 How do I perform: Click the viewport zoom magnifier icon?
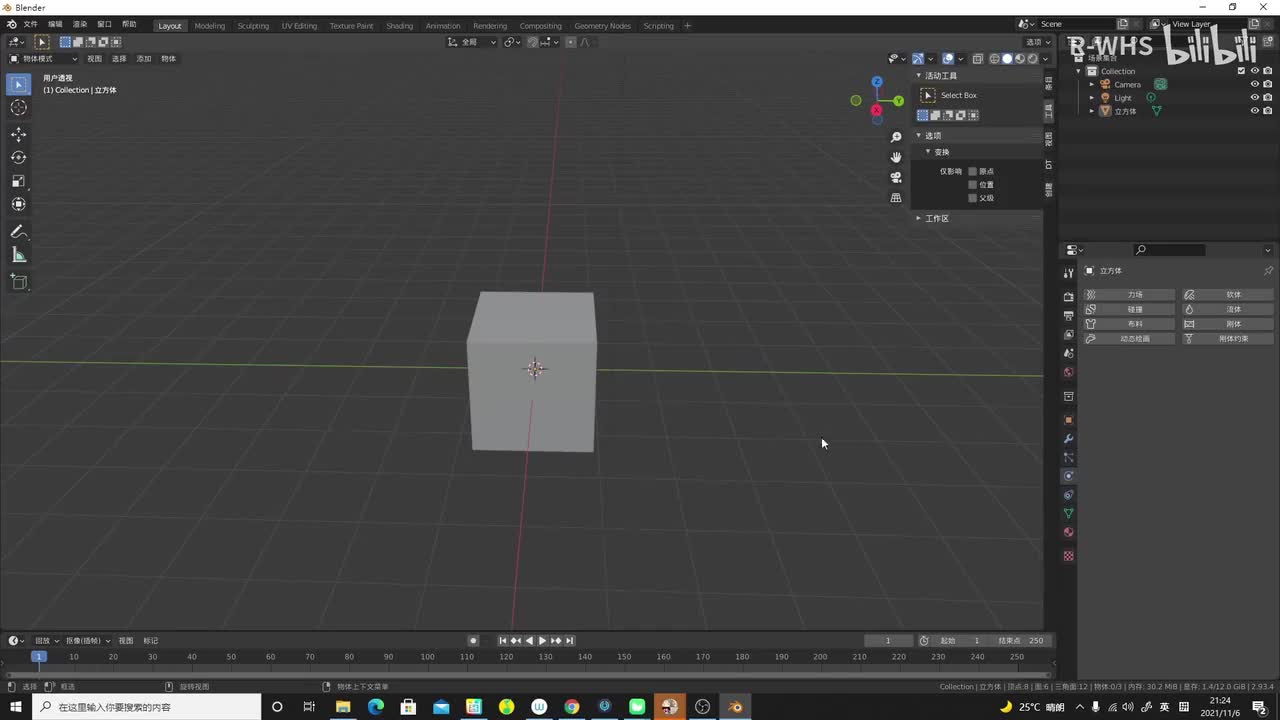pyautogui.click(x=896, y=137)
